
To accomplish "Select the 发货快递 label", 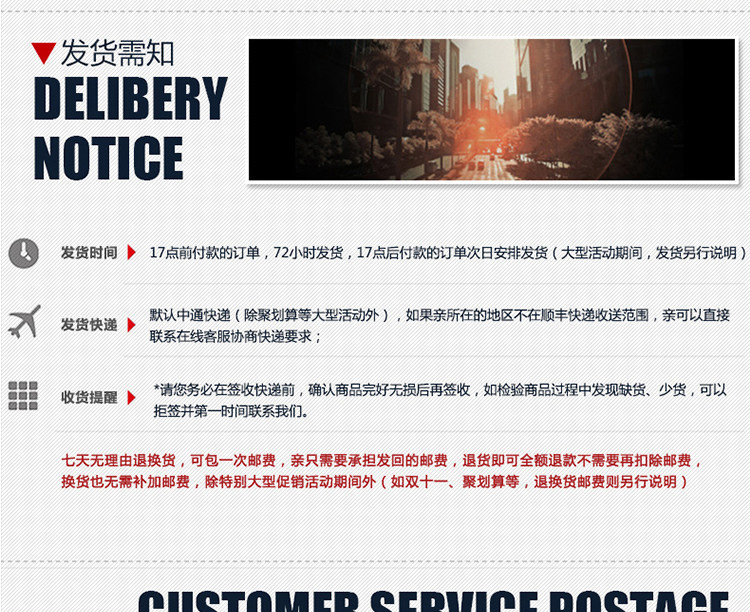I will [x=89, y=325].
